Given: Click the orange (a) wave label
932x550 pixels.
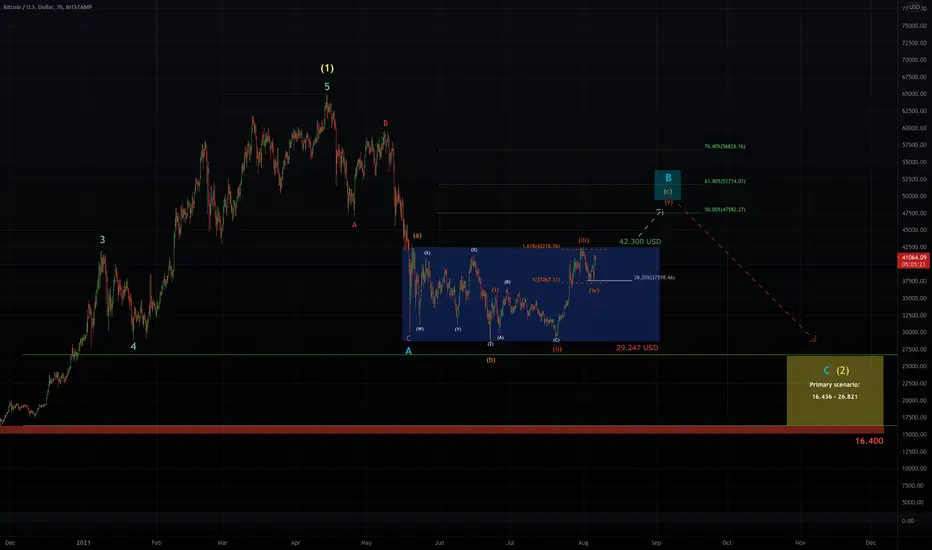Looking at the screenshot, I should (417, 235).
